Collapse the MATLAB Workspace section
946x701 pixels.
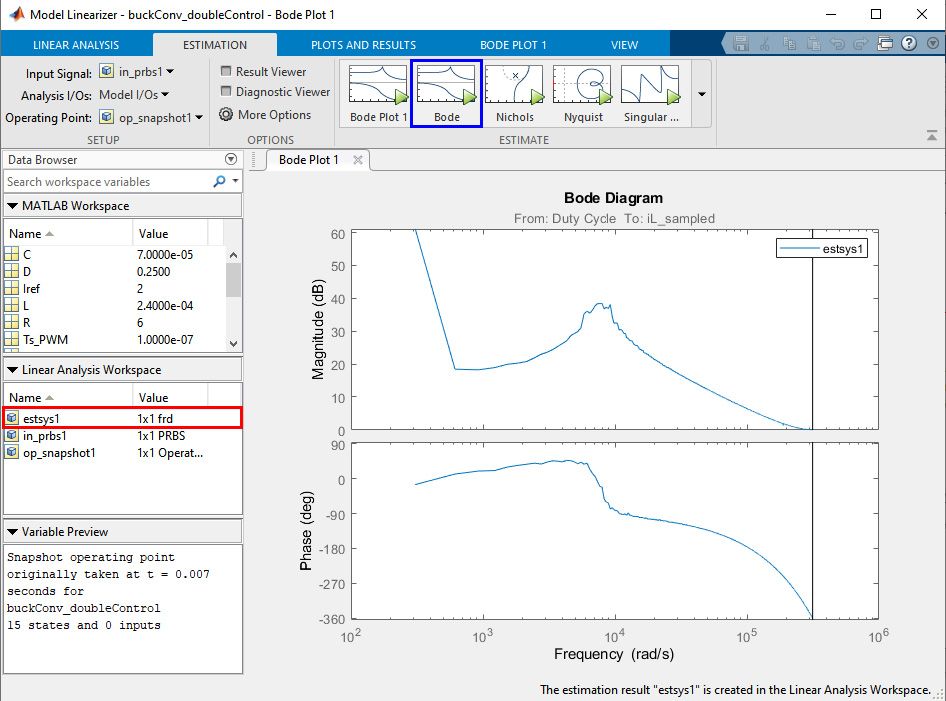(13, 206)
